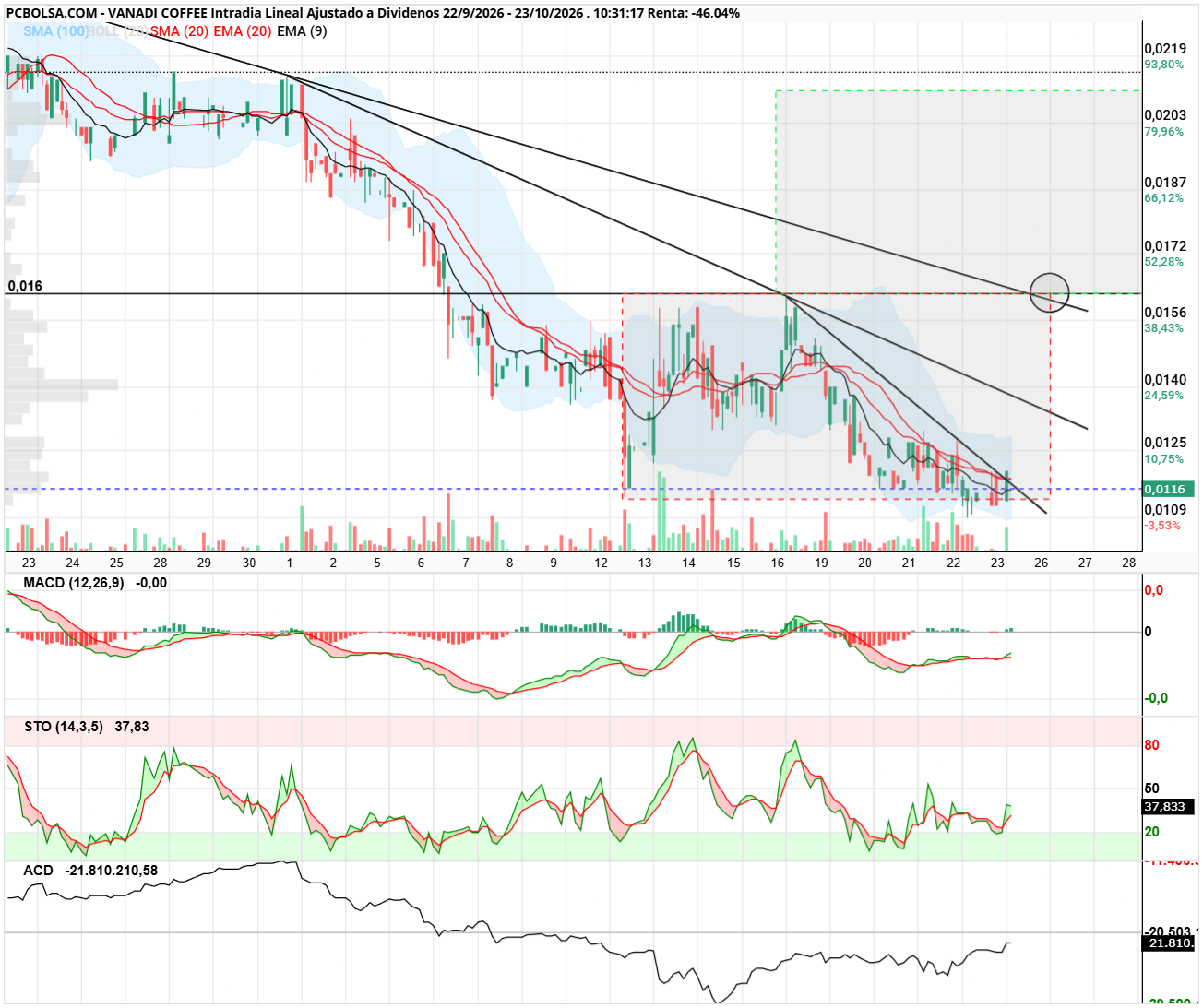Click date 30 on the time axis
1203x1008 pixels.
249,563
